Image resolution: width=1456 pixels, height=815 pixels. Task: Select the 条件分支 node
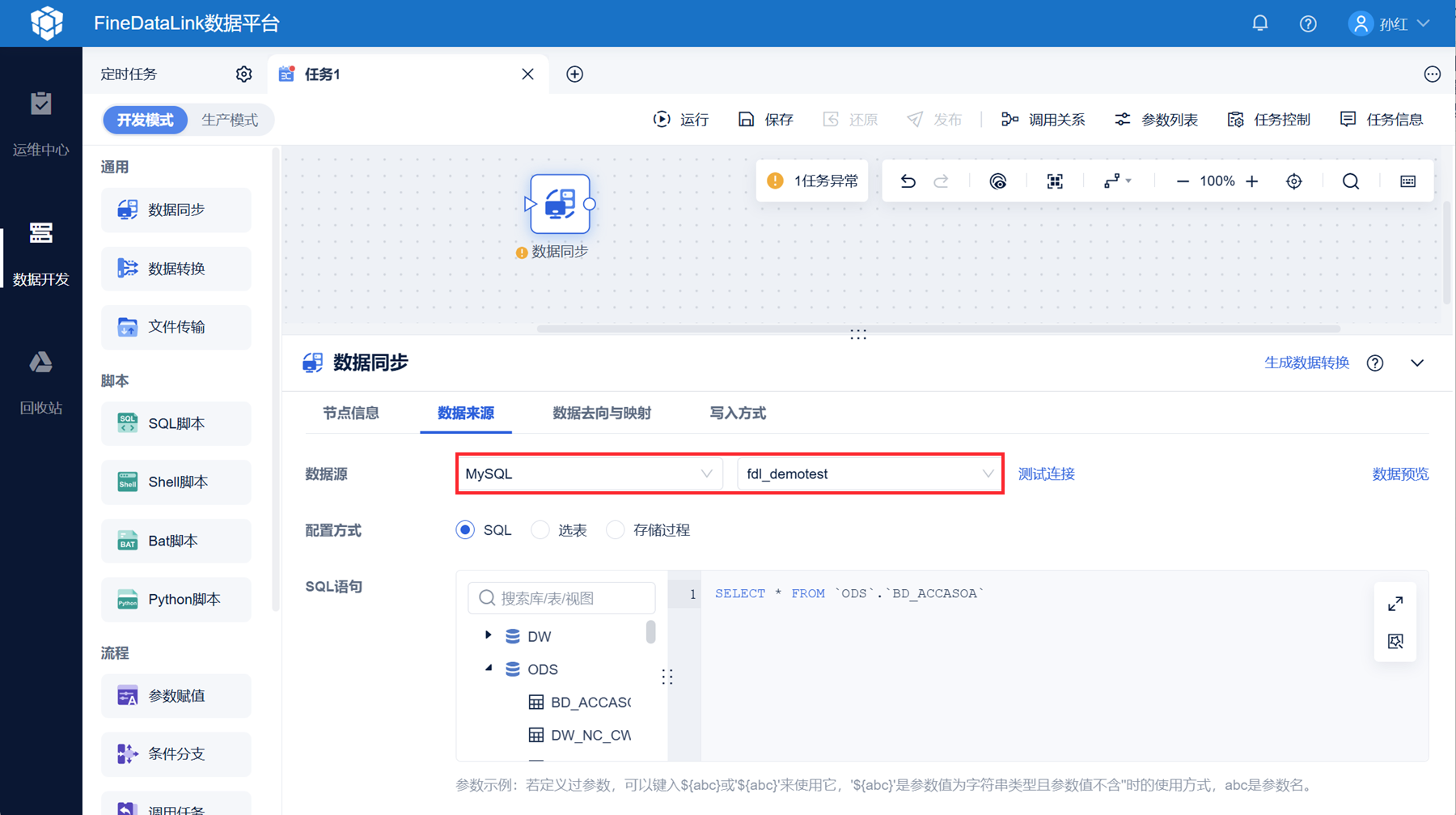pos(176,754)
